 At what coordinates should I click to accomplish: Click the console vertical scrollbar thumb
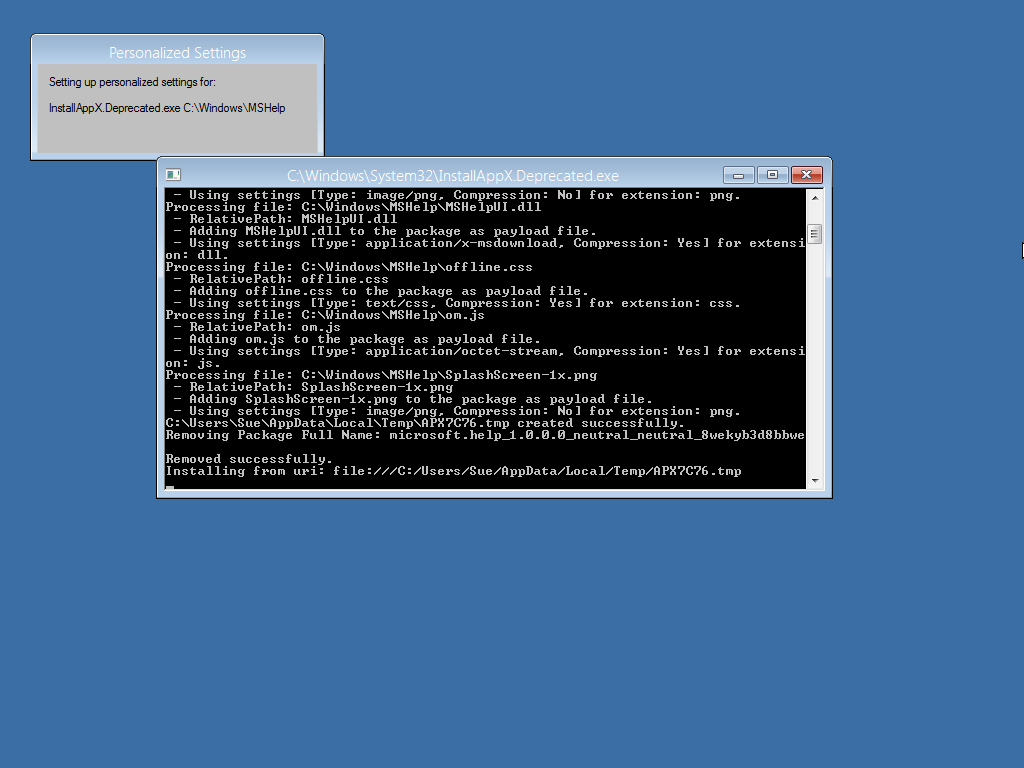coord(814,234)
